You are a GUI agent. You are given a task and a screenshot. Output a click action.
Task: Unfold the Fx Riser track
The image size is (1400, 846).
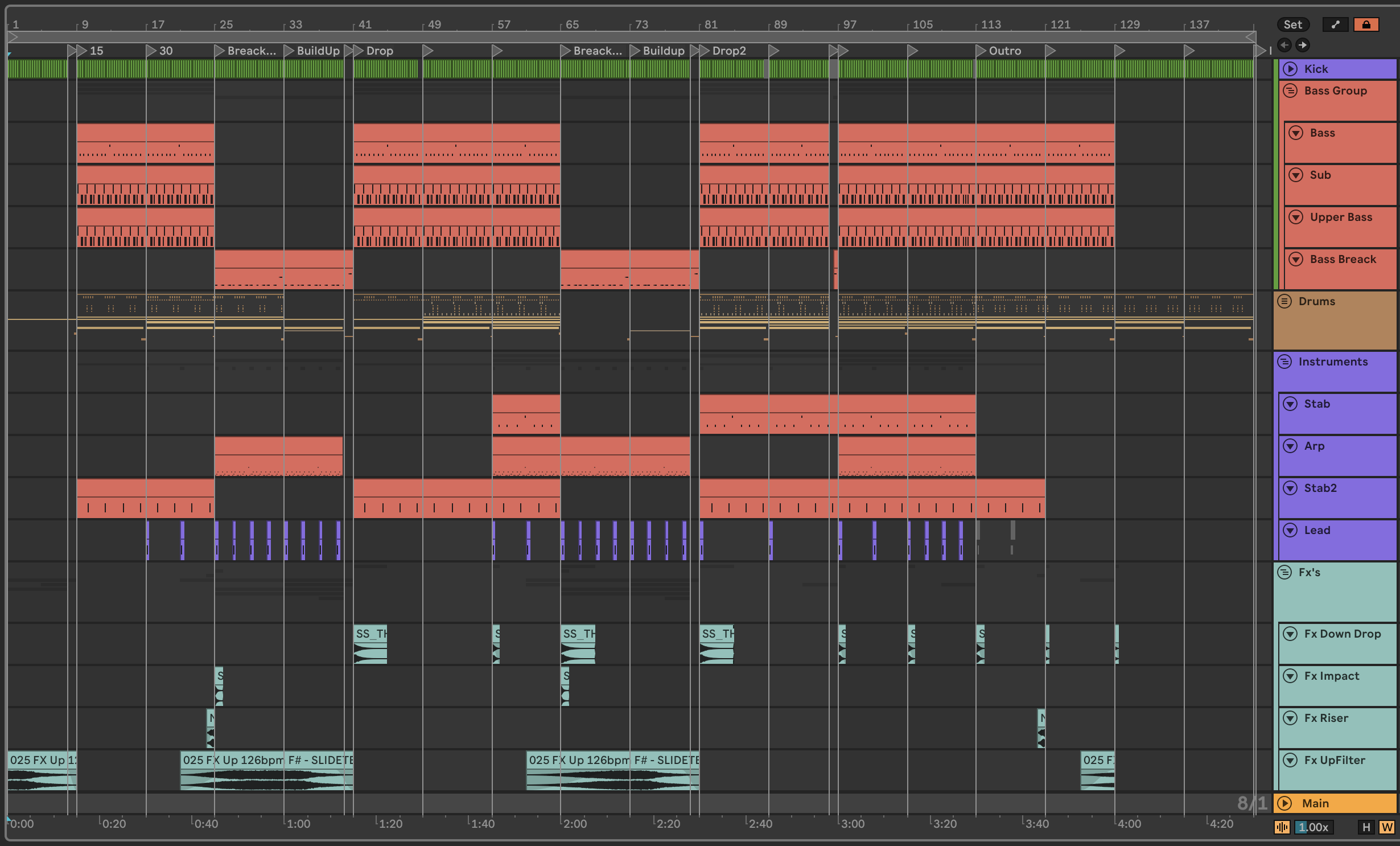[x=1290, y=718]
